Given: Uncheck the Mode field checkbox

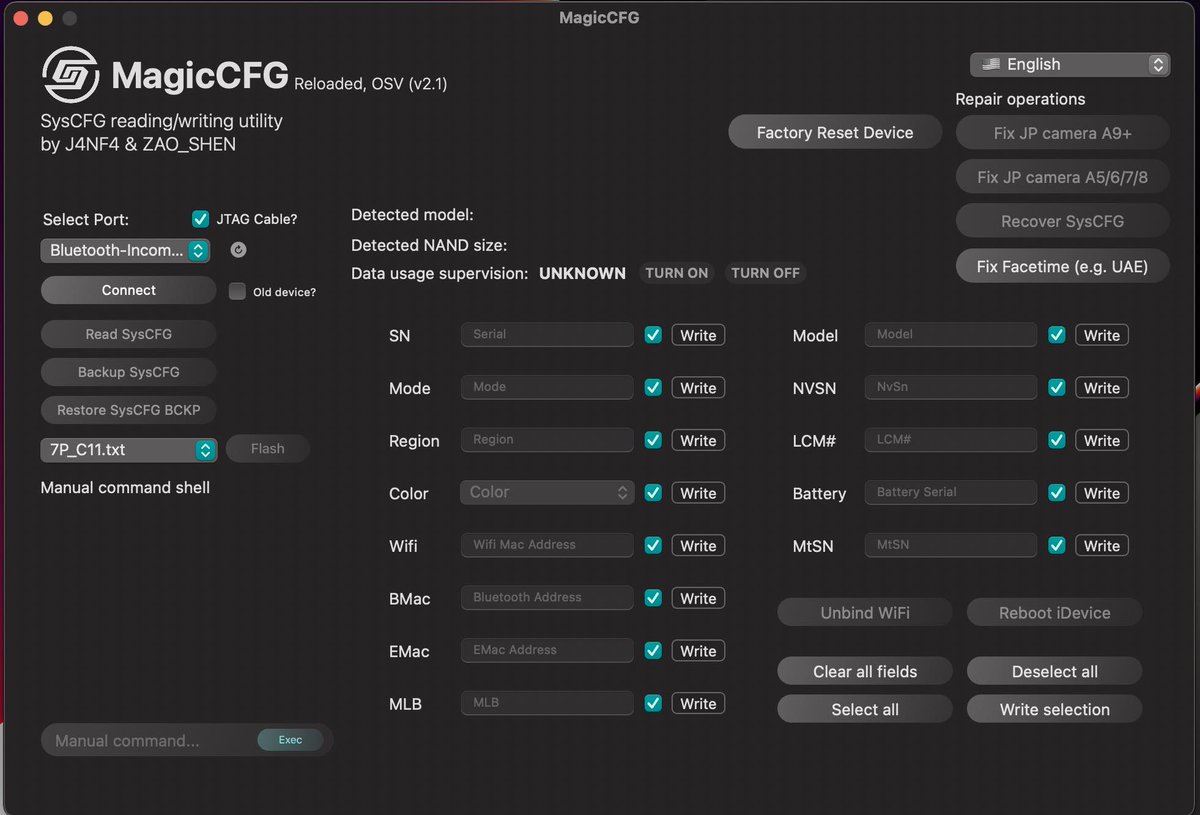Looking at the screenshot, I should click(653, 388).
